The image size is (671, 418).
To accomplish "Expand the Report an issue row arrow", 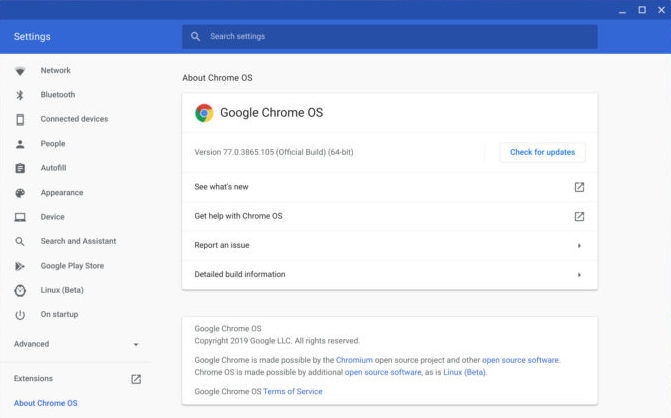I will (579, 245).
